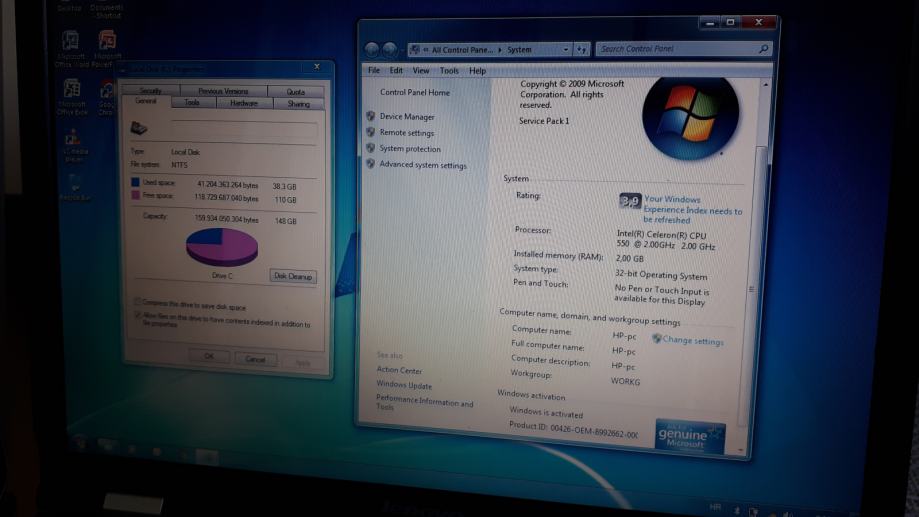The image size is (919, 517).
Task: Open the Recycle Bin desktop icon
Action: [x=74, y=188]
